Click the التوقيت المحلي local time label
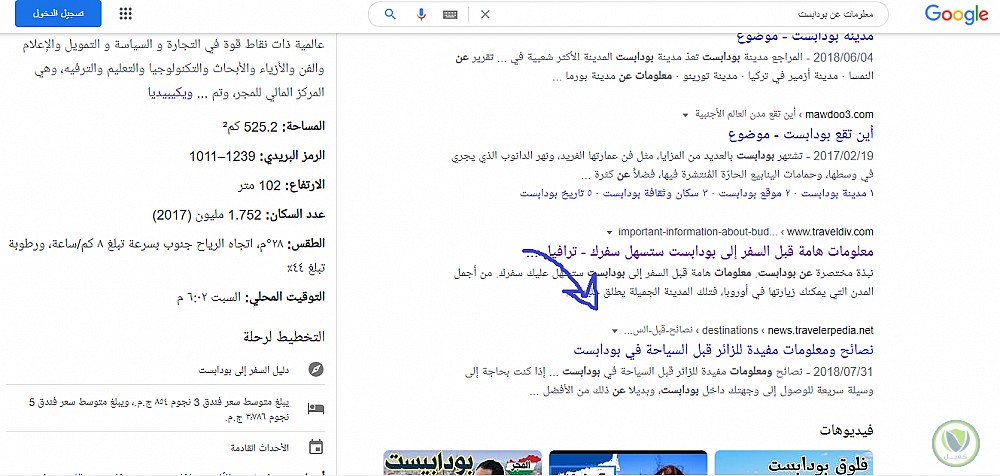1000x476 pixels. (286, 297)
